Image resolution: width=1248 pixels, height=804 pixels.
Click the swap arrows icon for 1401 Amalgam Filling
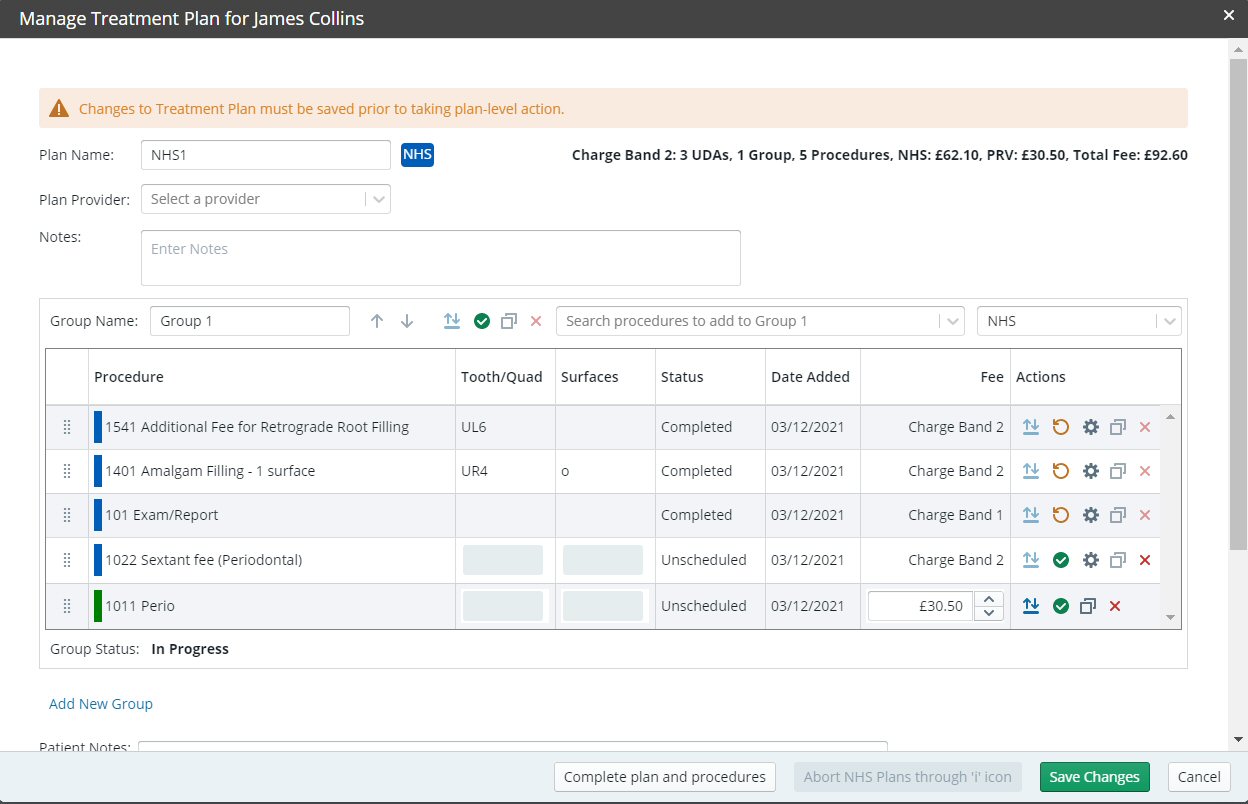(1031, 471)
